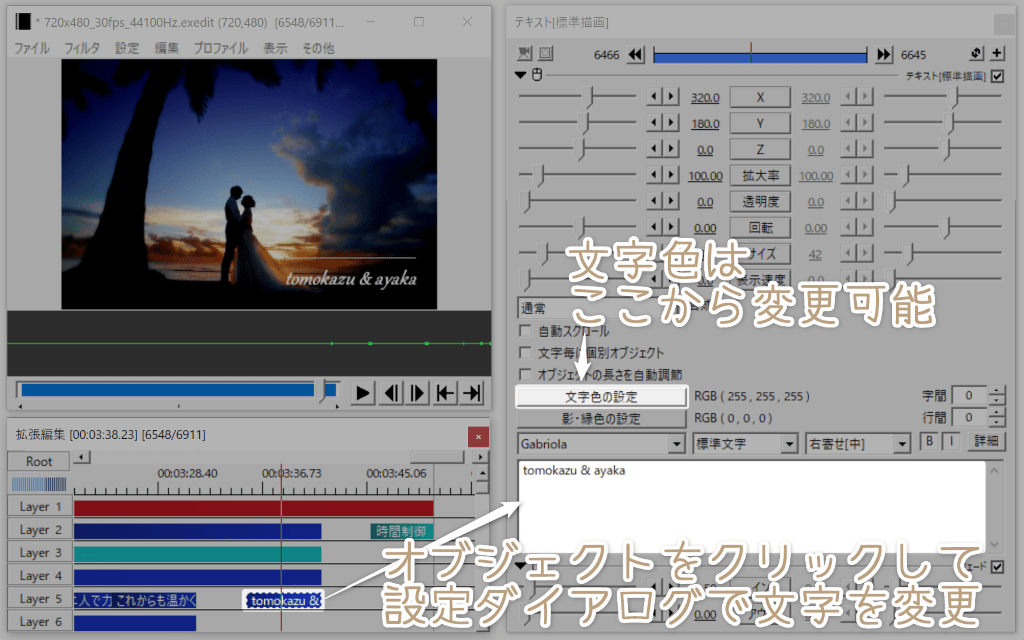This screenshot has height=640, width=1024.
Task: Click the 文字色の設定 button
Action: (x=600, y=396)
